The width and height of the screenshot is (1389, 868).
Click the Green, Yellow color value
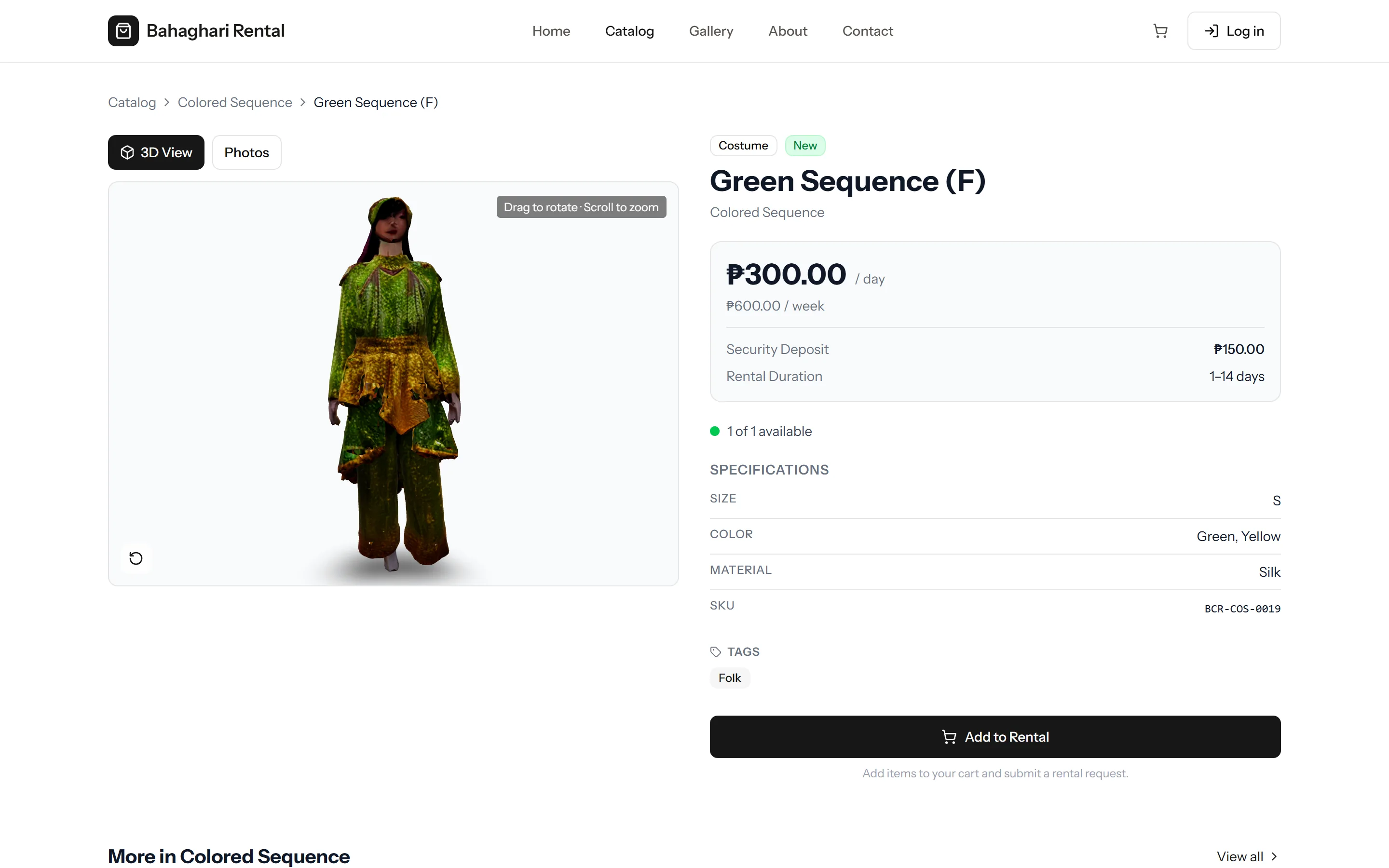tap(1238, 536)
